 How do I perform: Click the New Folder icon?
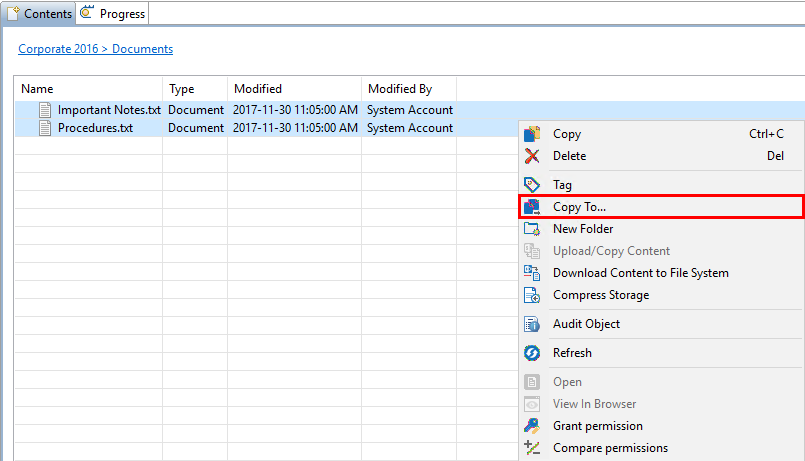pos(532,229)
